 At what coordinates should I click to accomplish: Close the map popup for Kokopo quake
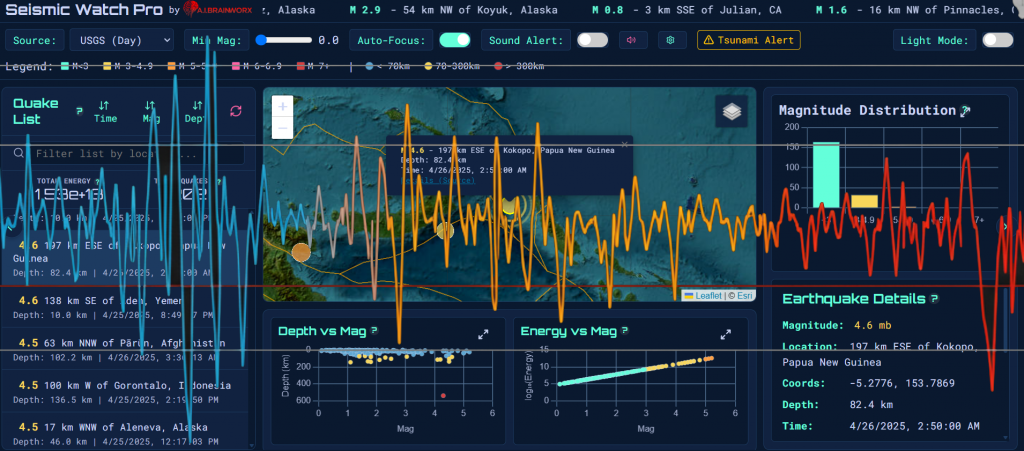click(x=624, y=144)
